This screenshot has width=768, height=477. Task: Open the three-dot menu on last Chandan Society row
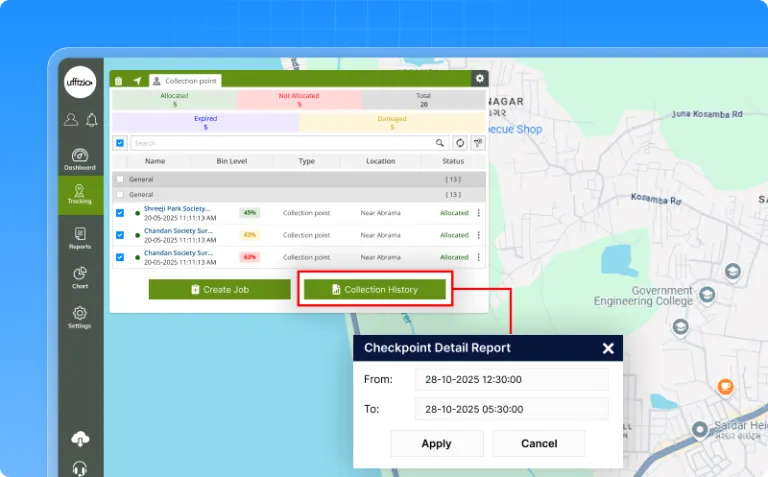[x=478, y=257]
